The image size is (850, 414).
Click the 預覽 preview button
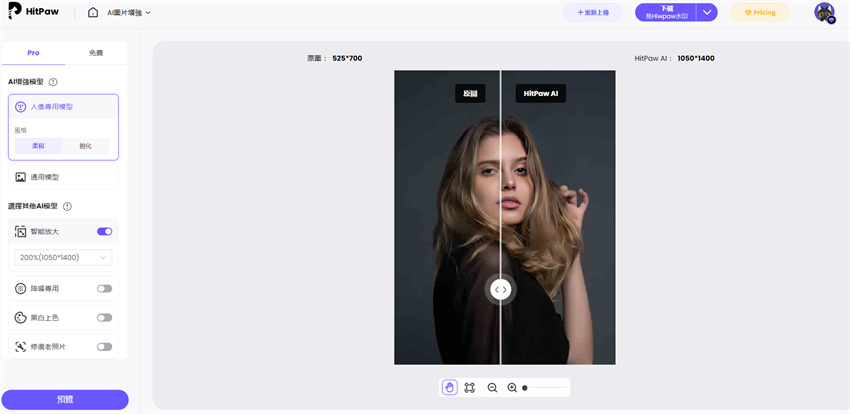[65, 399]
